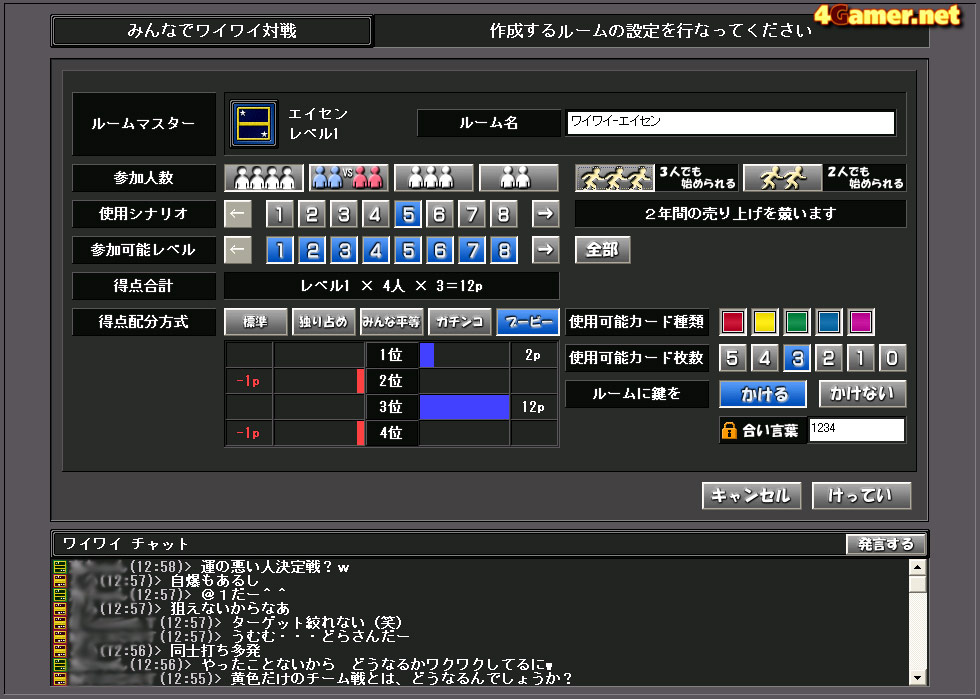This screenshot has width=980, height=699.
Task: Lock the room with かける
Action: pos(764,394)
